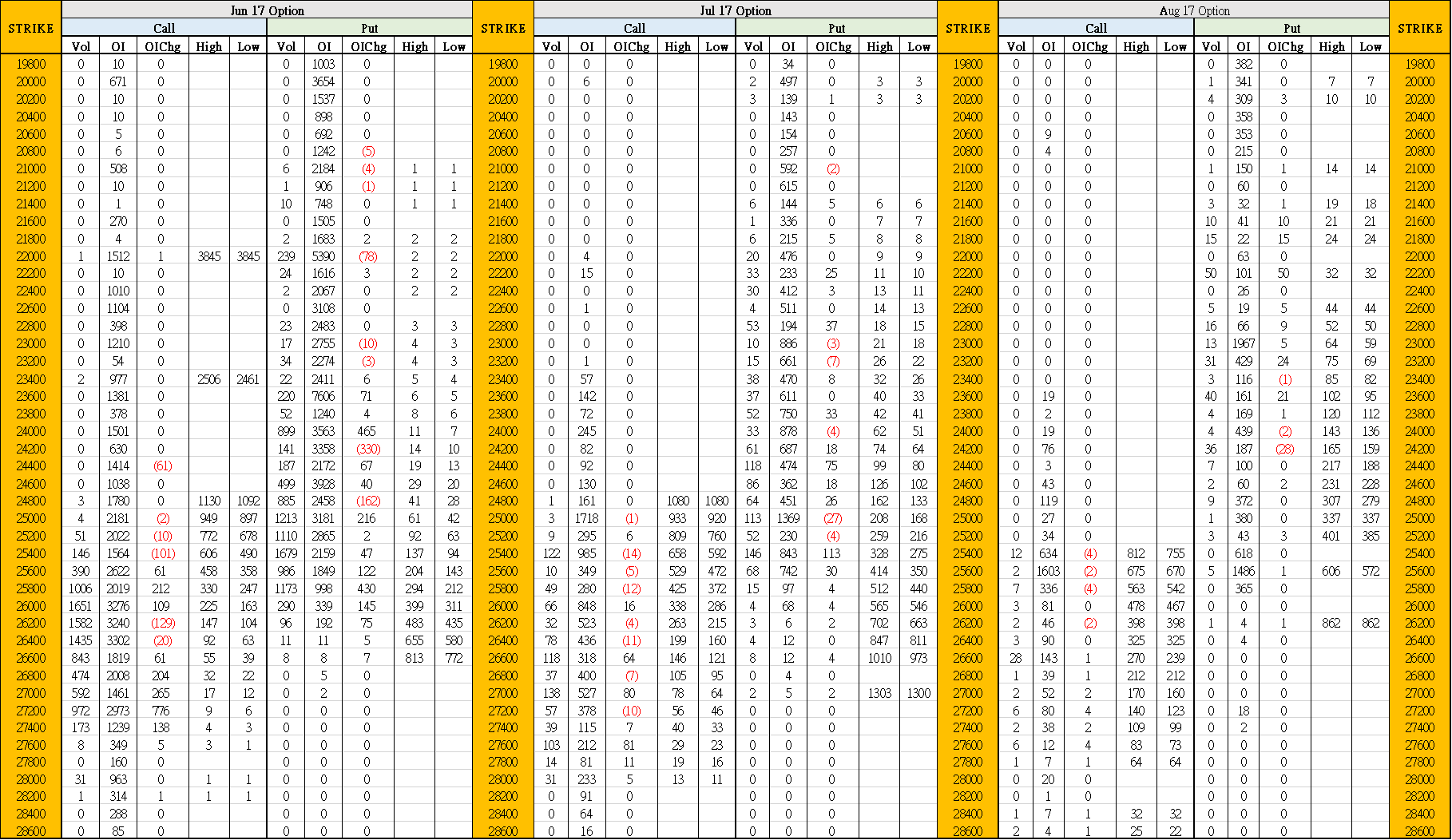Screen dimensions: 1452x840
Task: Click Aug 17 put OI value 1967
Action: (1244, 343)
